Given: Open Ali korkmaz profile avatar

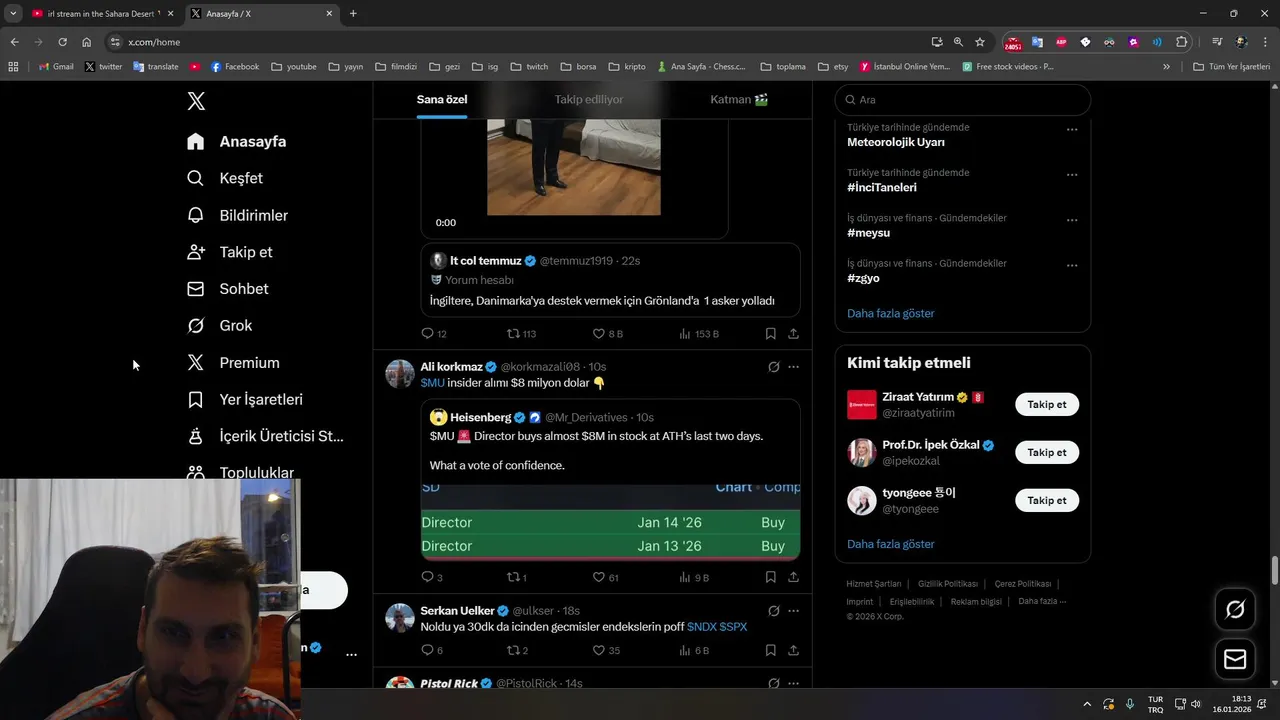Looking at the screenshot, I should 400,374.
